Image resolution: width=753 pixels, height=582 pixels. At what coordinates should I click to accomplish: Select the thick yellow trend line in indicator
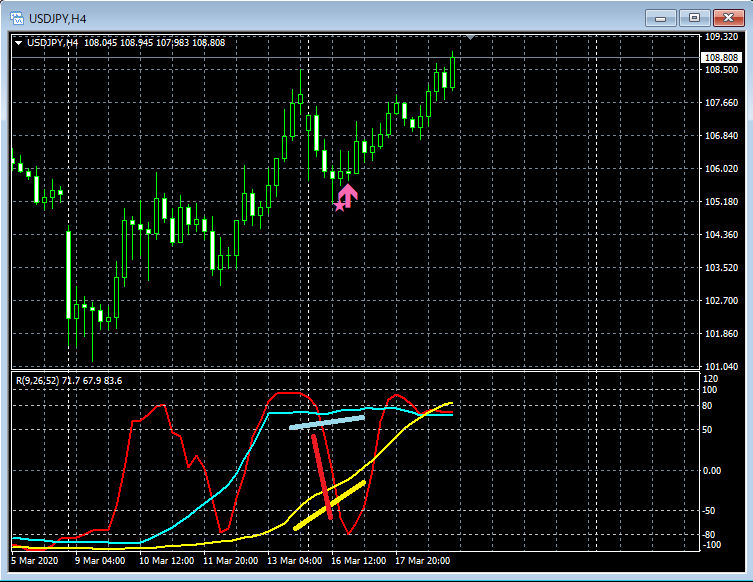point(329,505)
